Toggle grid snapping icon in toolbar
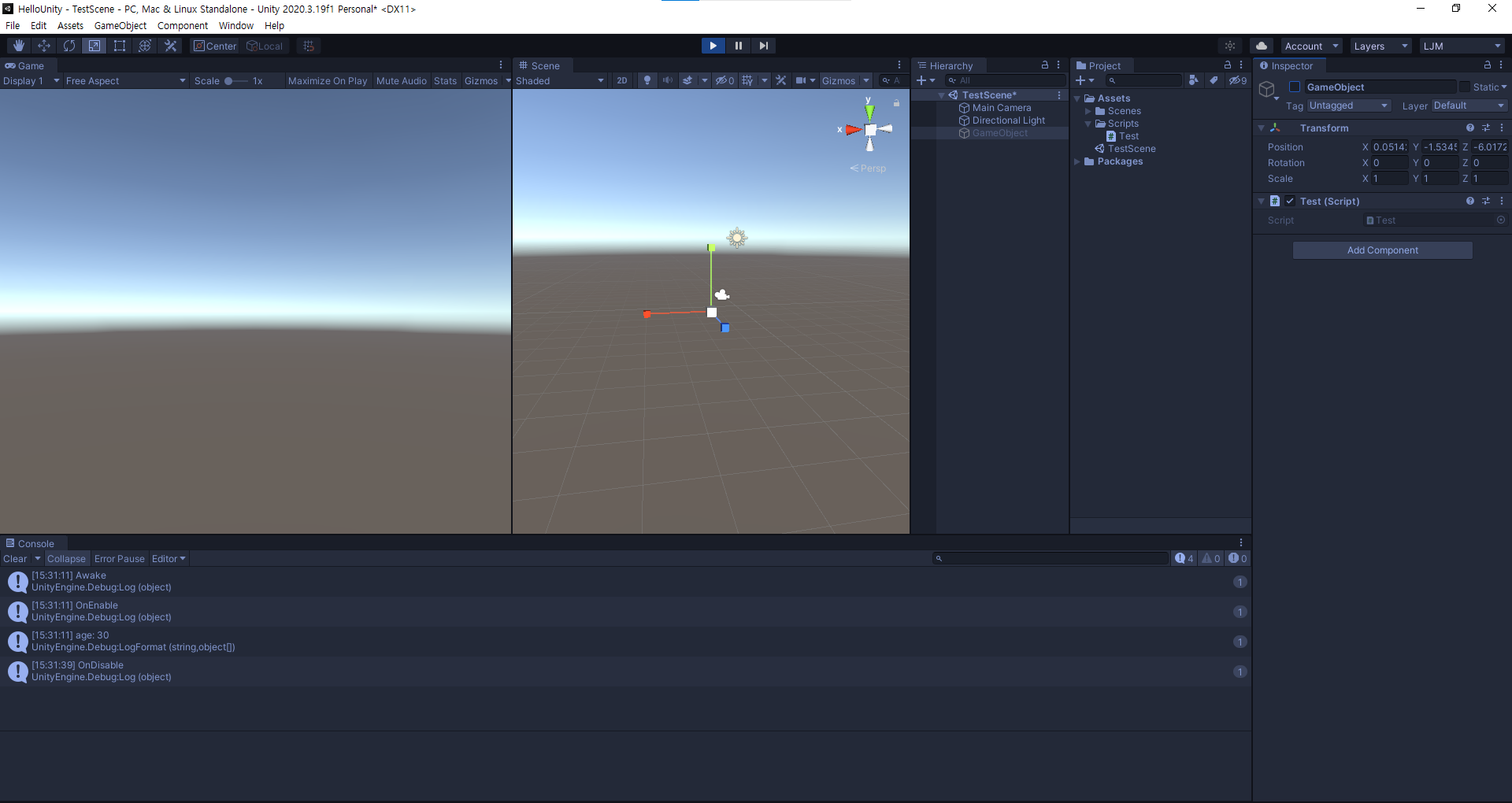Image resolution: width=1512 pixels, height=803 pixels. click(309, 46)
